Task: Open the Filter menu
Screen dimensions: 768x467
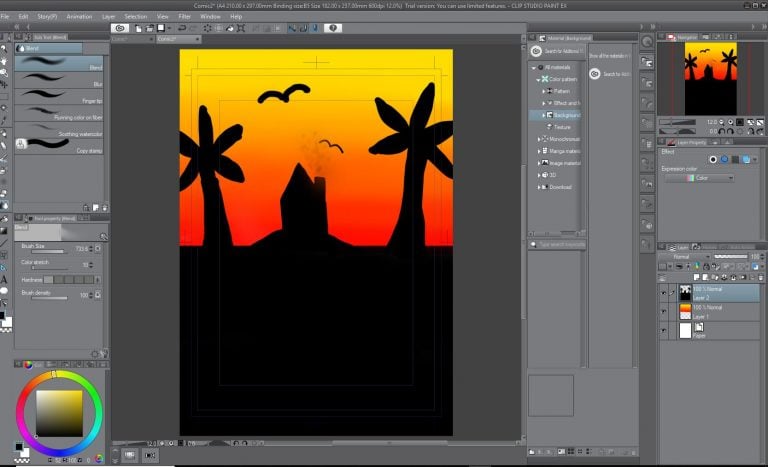Action: 184,16
